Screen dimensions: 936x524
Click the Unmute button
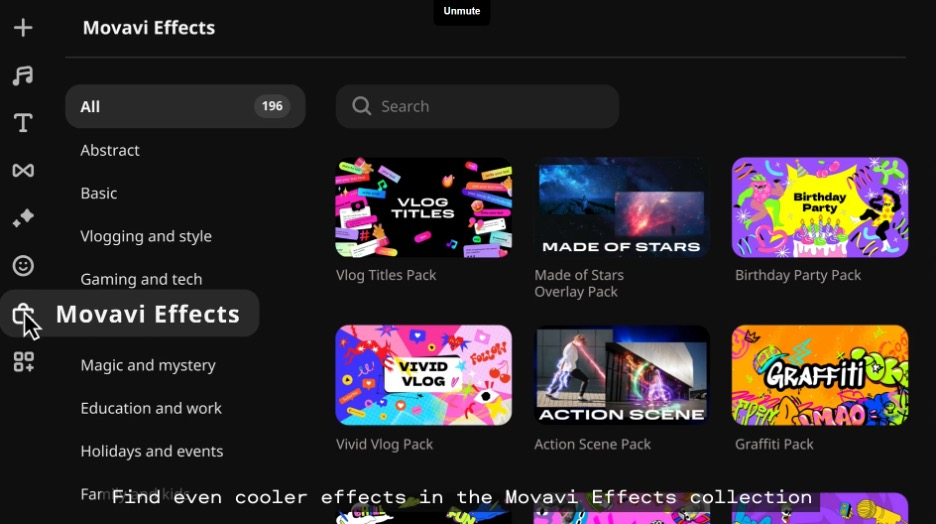pos(461,11)
